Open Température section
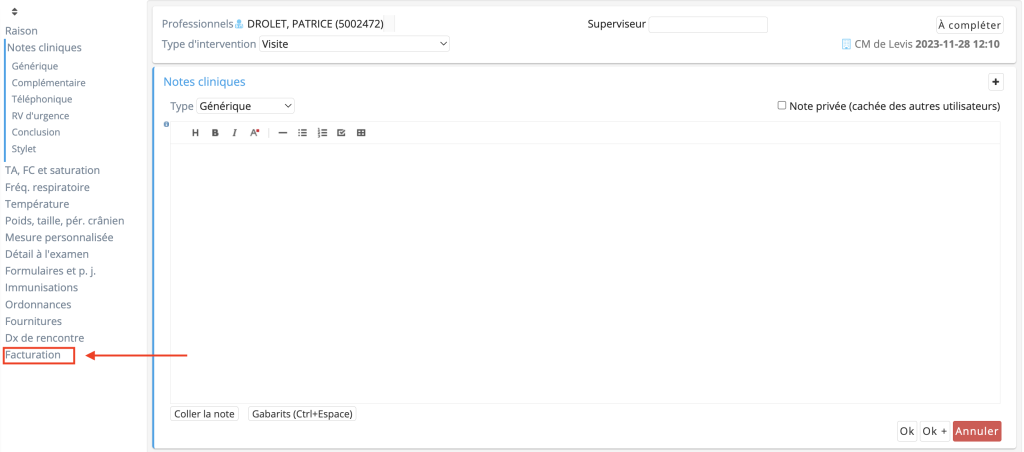The image size is (1024, 452). (37, 204)
